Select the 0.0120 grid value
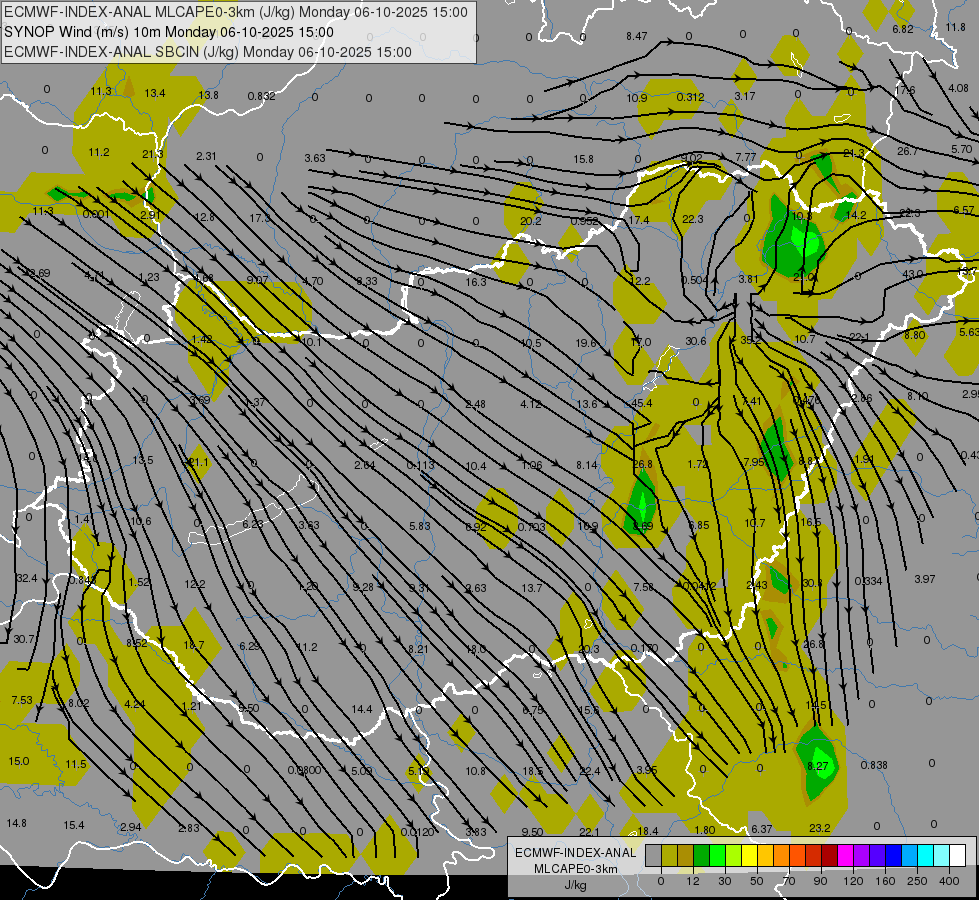979x900 pixels. [x=417, y=832]
